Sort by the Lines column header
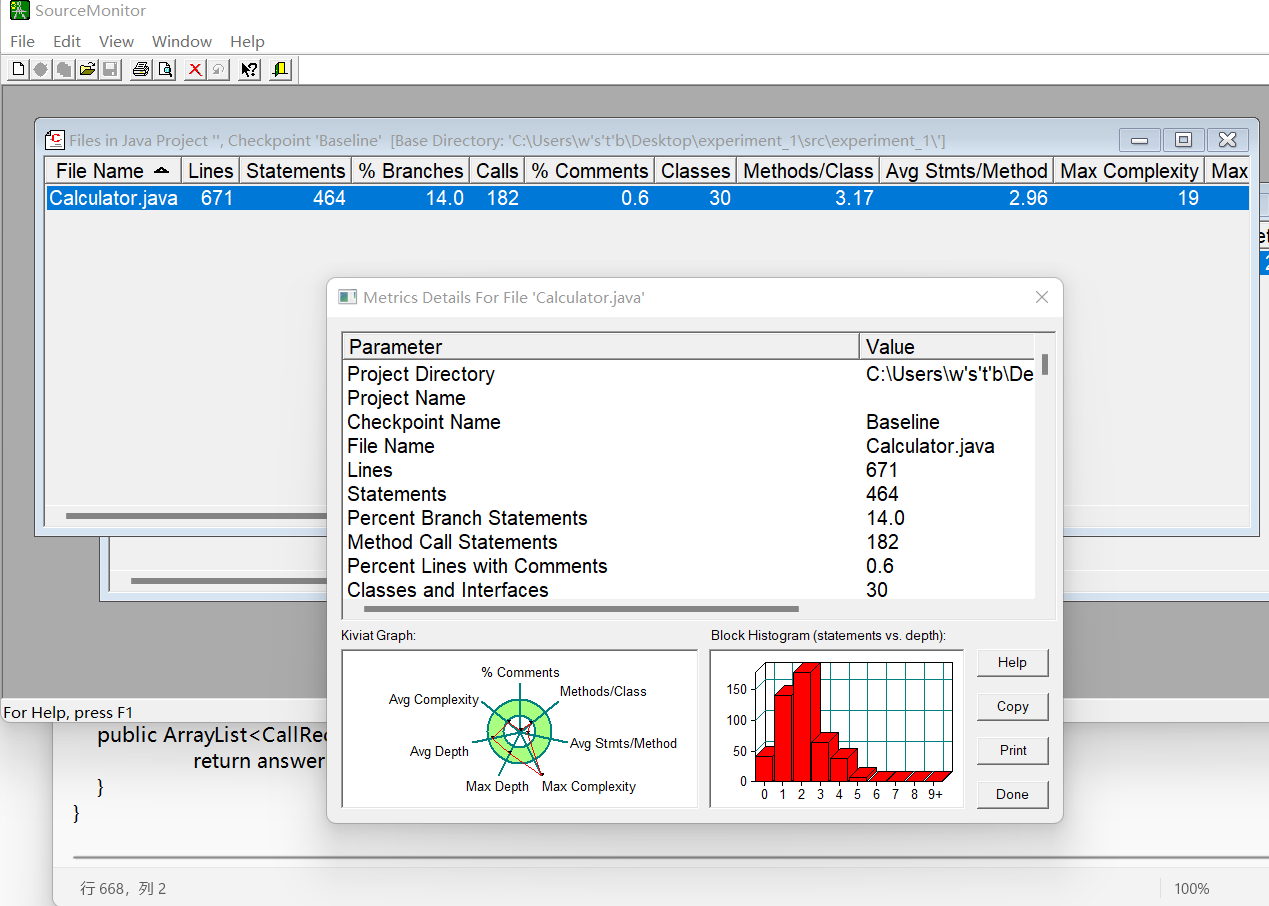This screenshot has height=906, width=1269. [210, 171]
